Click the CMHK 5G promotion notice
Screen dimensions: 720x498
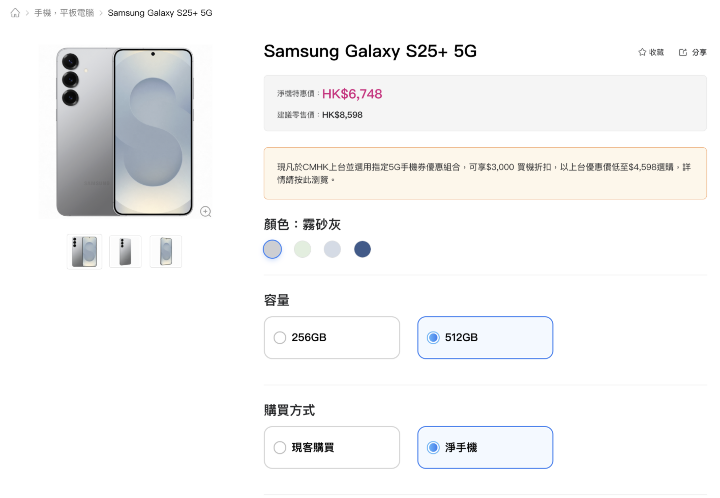click(x=485, y=173)
